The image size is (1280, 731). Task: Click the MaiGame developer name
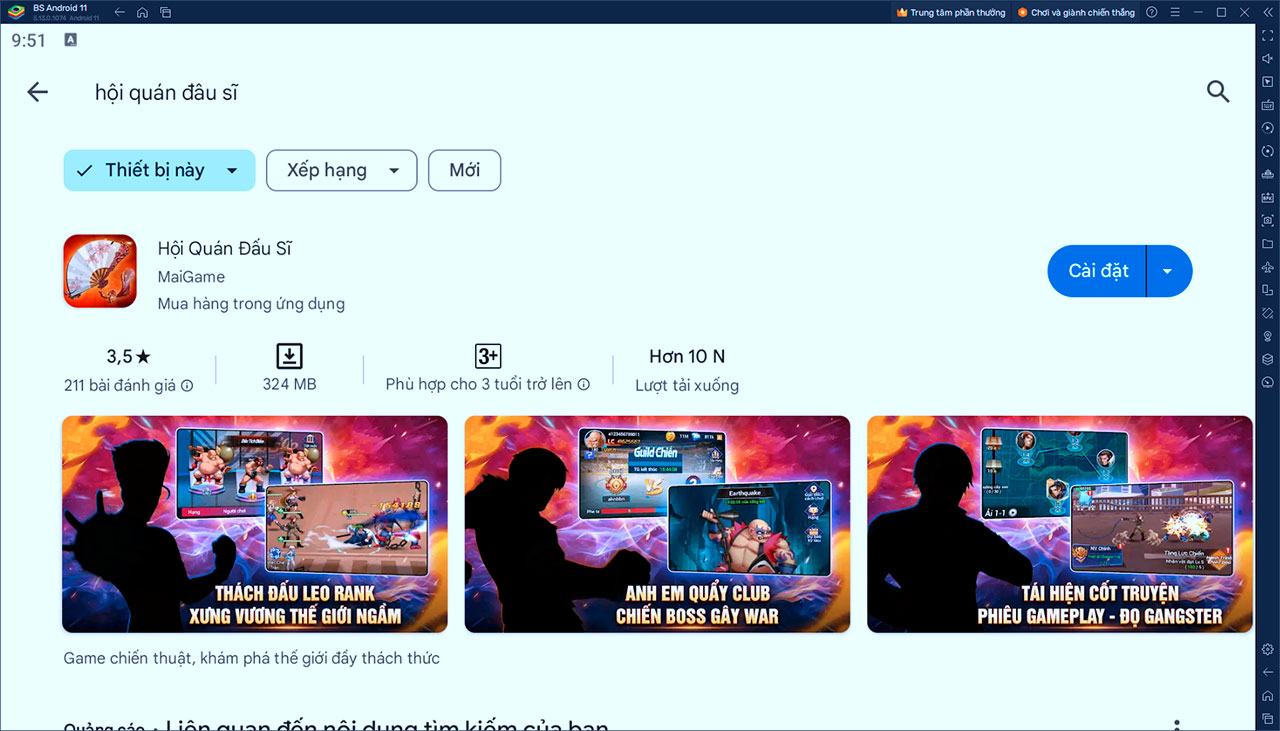pyautogui.click(x=191, y=277)
